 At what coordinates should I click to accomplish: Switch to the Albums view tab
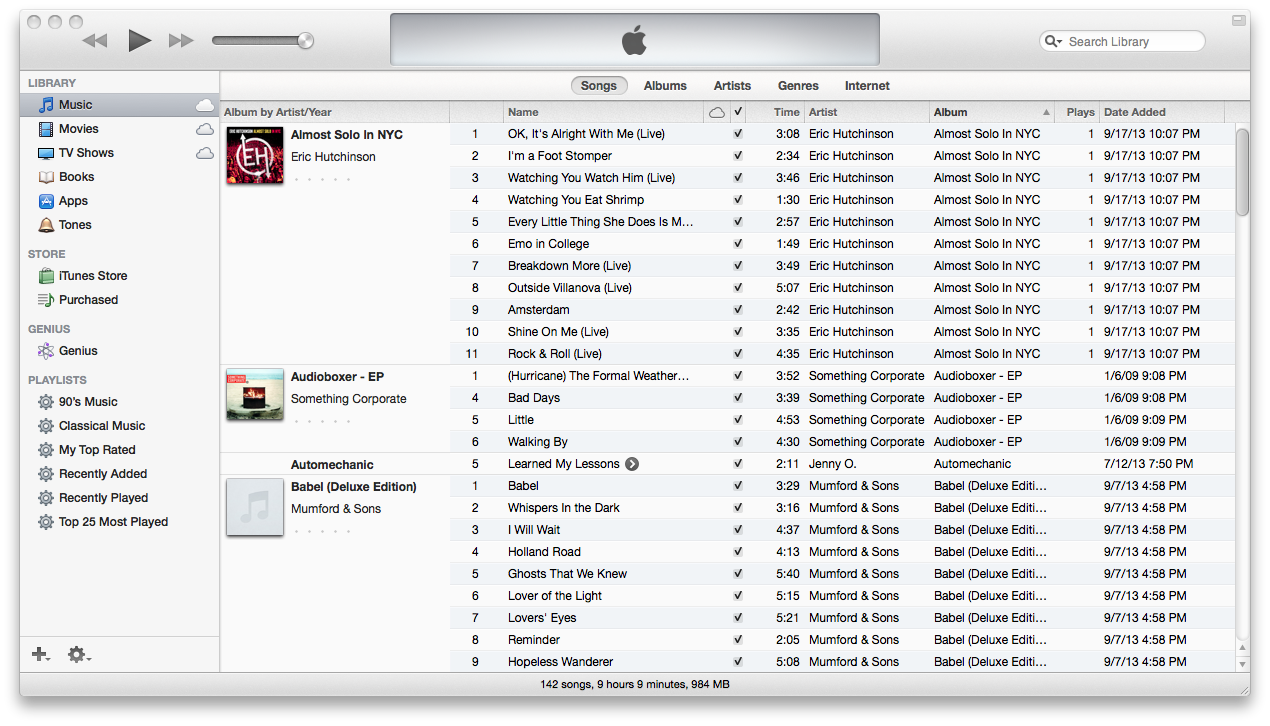665,86
